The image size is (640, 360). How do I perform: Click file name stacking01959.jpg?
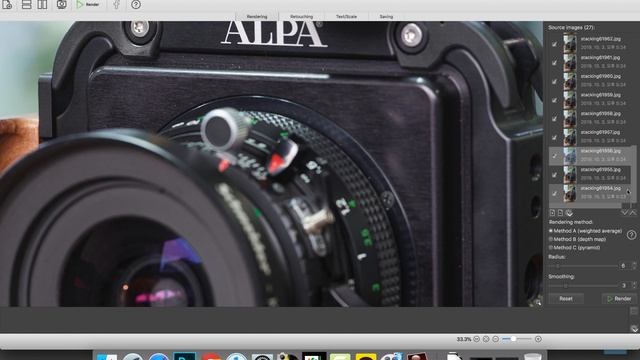600,95
